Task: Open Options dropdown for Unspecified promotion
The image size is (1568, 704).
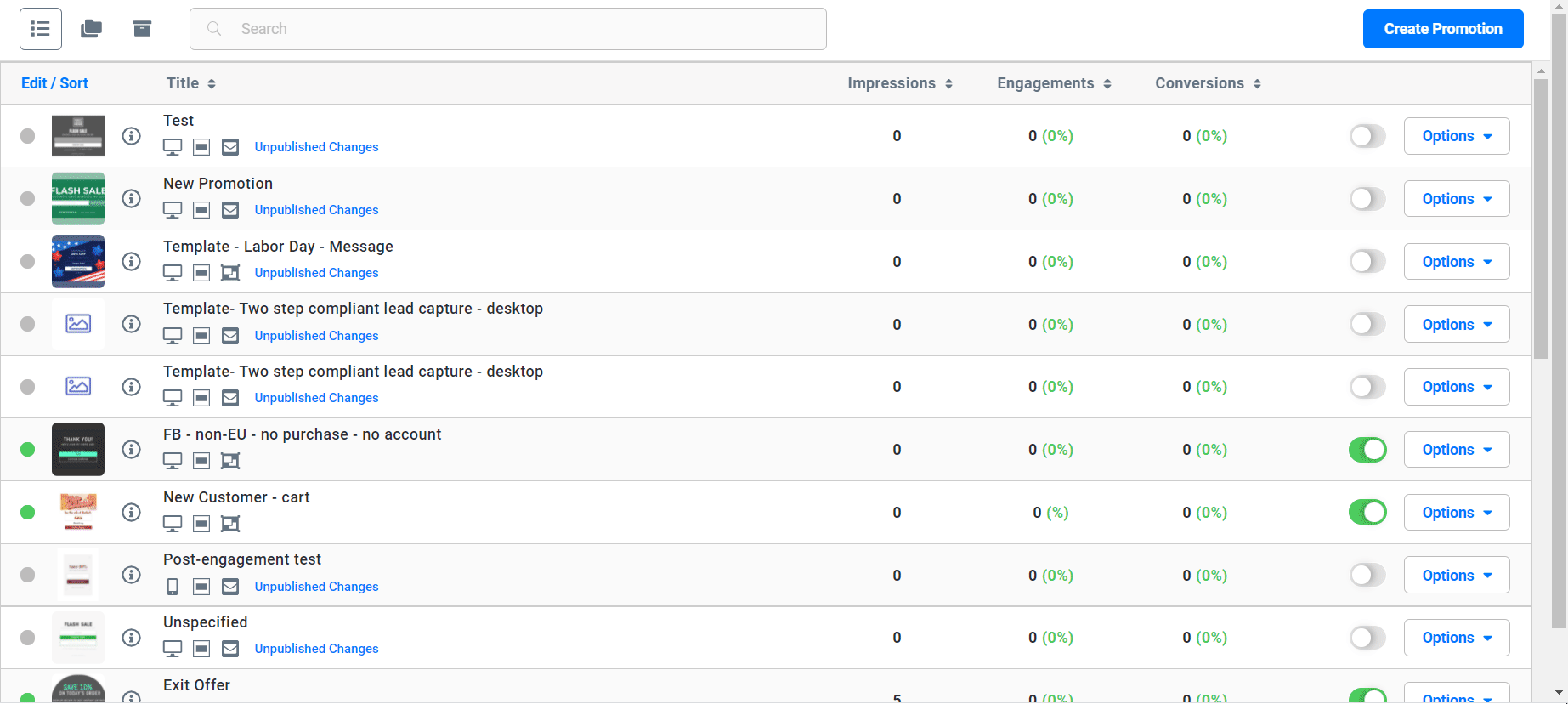Action: point(1456,638)
